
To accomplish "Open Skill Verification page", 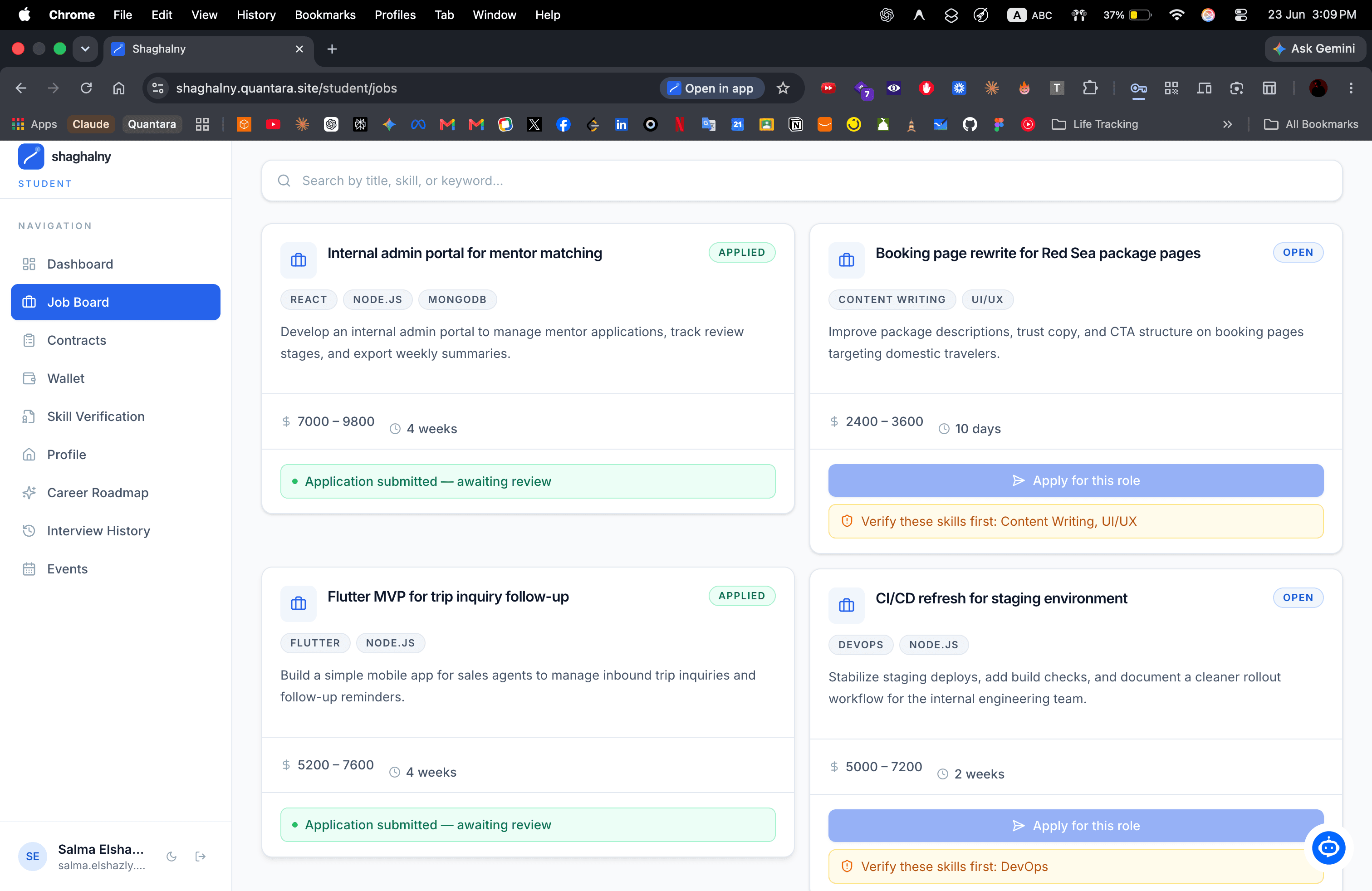I will coord(115,416).
